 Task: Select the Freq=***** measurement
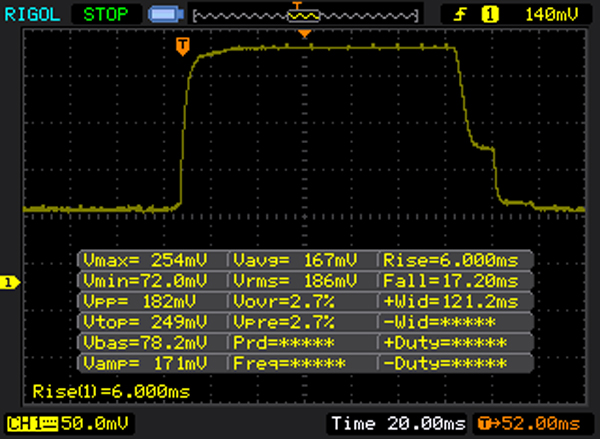click(289, 363)
